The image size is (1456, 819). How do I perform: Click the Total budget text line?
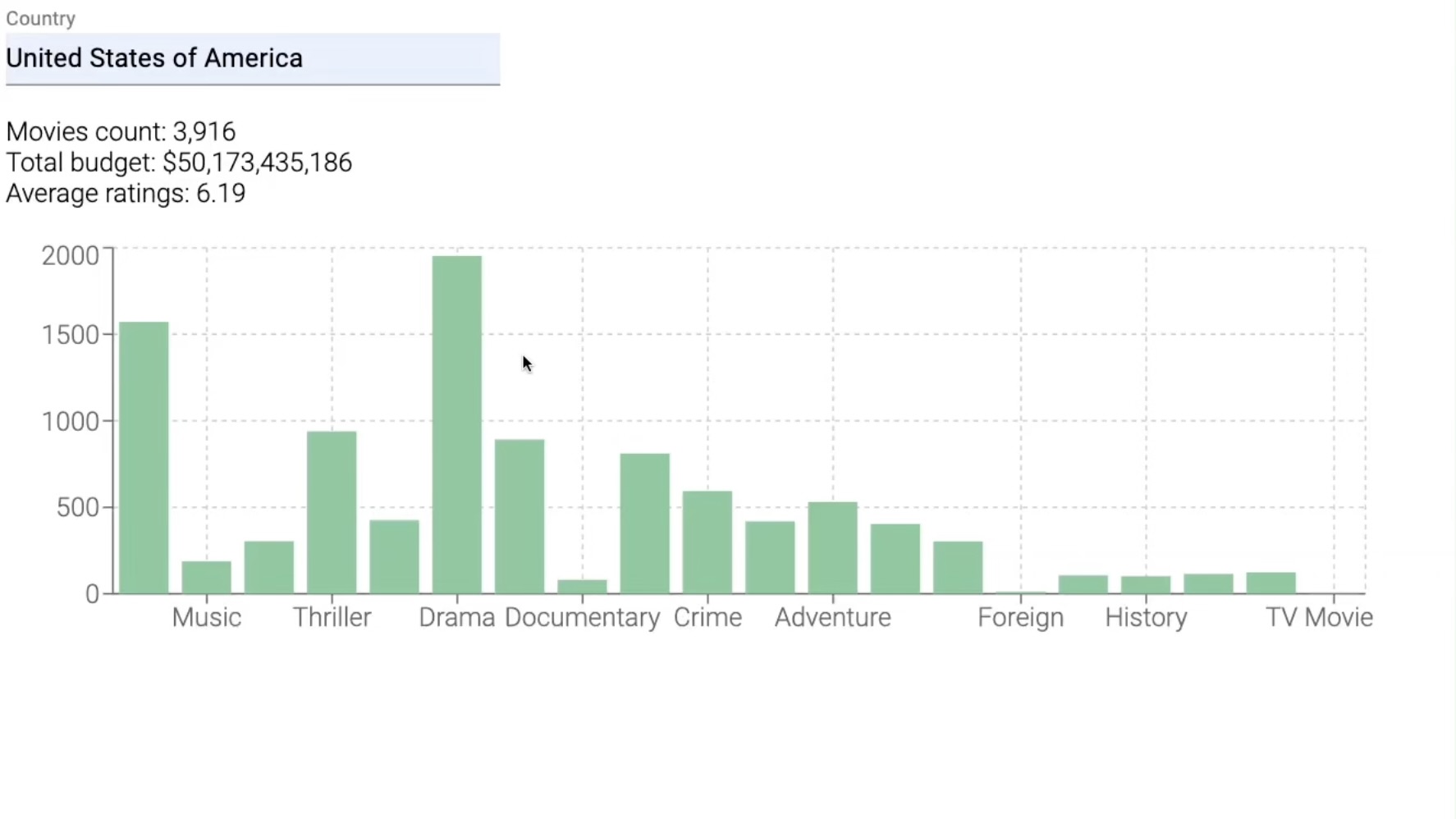coord(179,162)
